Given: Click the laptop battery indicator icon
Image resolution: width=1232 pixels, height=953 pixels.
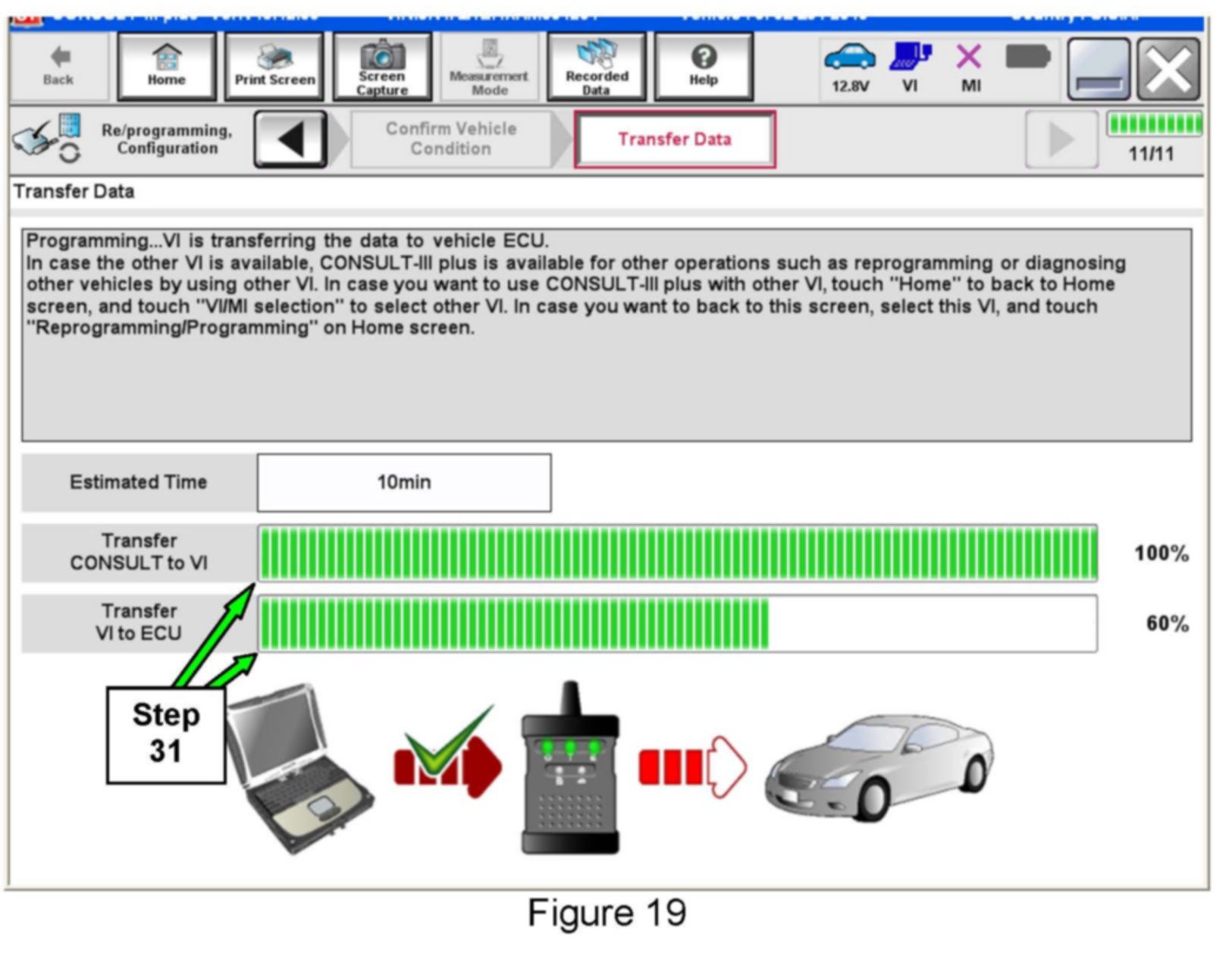Looking at the screenshot, I should pyautogui.click(x=1027, y=58).
